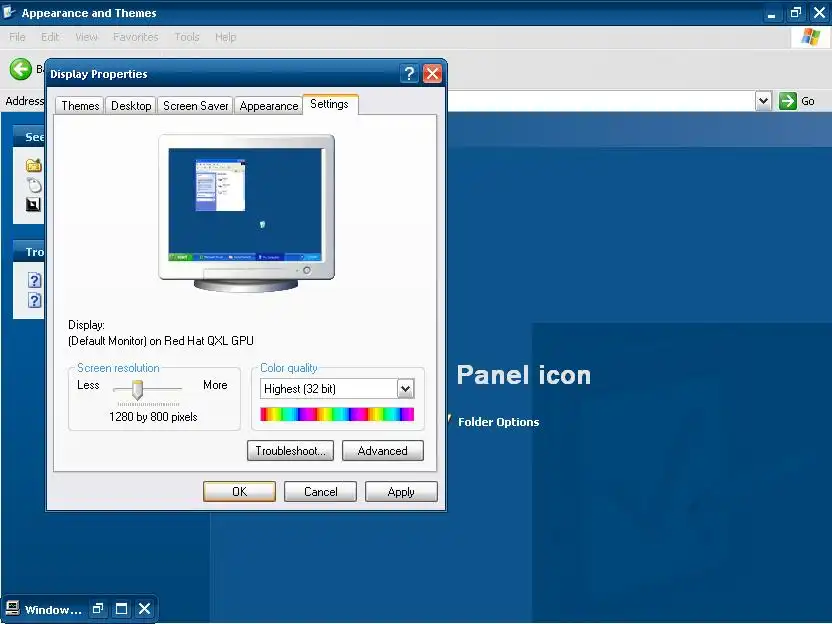Restore the minimized Window taskbar item
The image size is (832, 624).
98,609
